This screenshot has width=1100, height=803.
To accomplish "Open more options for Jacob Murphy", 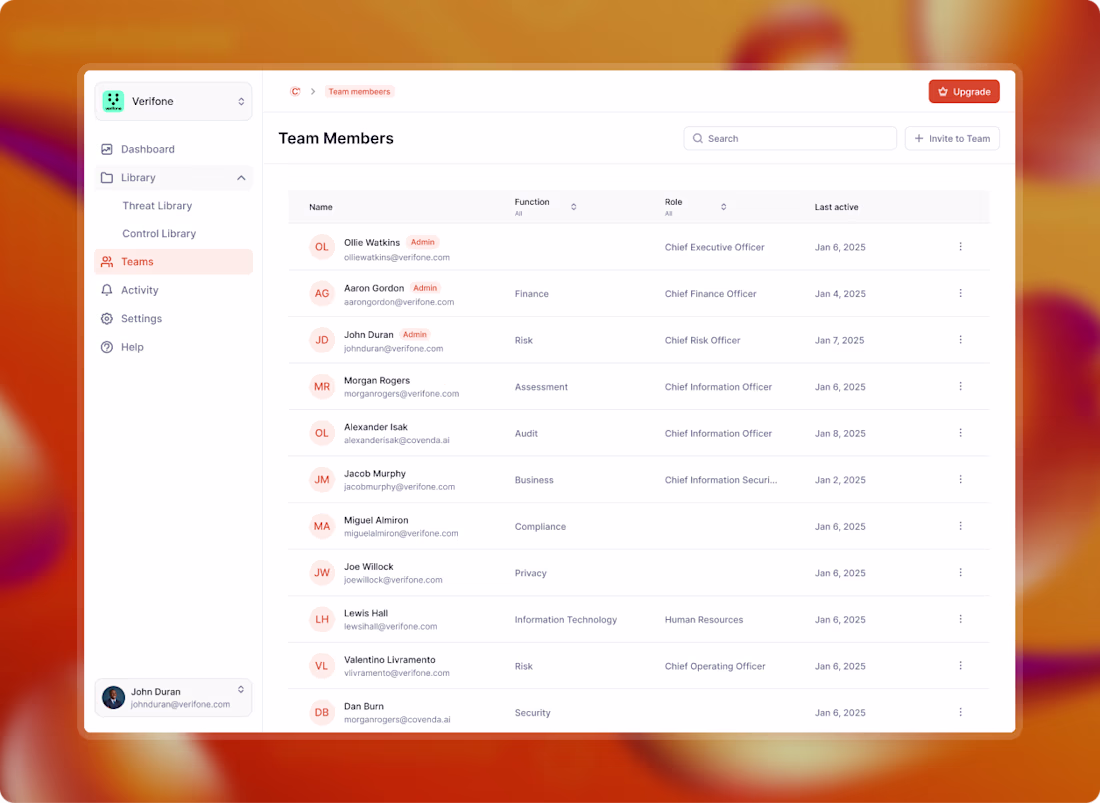I will coord(960,480).
